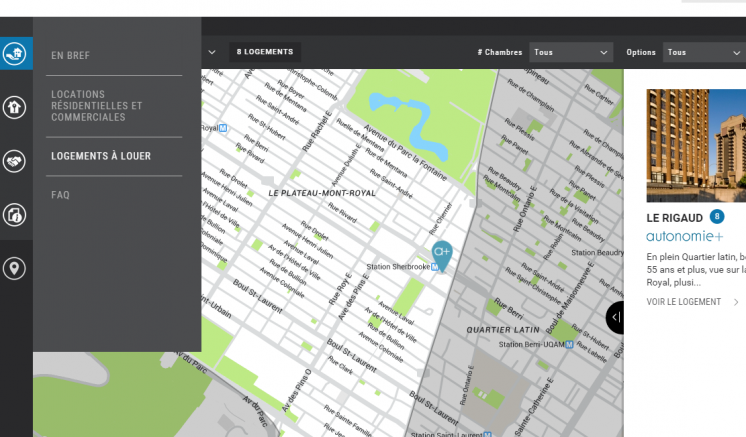Click the building document sidebar icon
This screenshot has width=746, height=437.
tap(15, 214)
